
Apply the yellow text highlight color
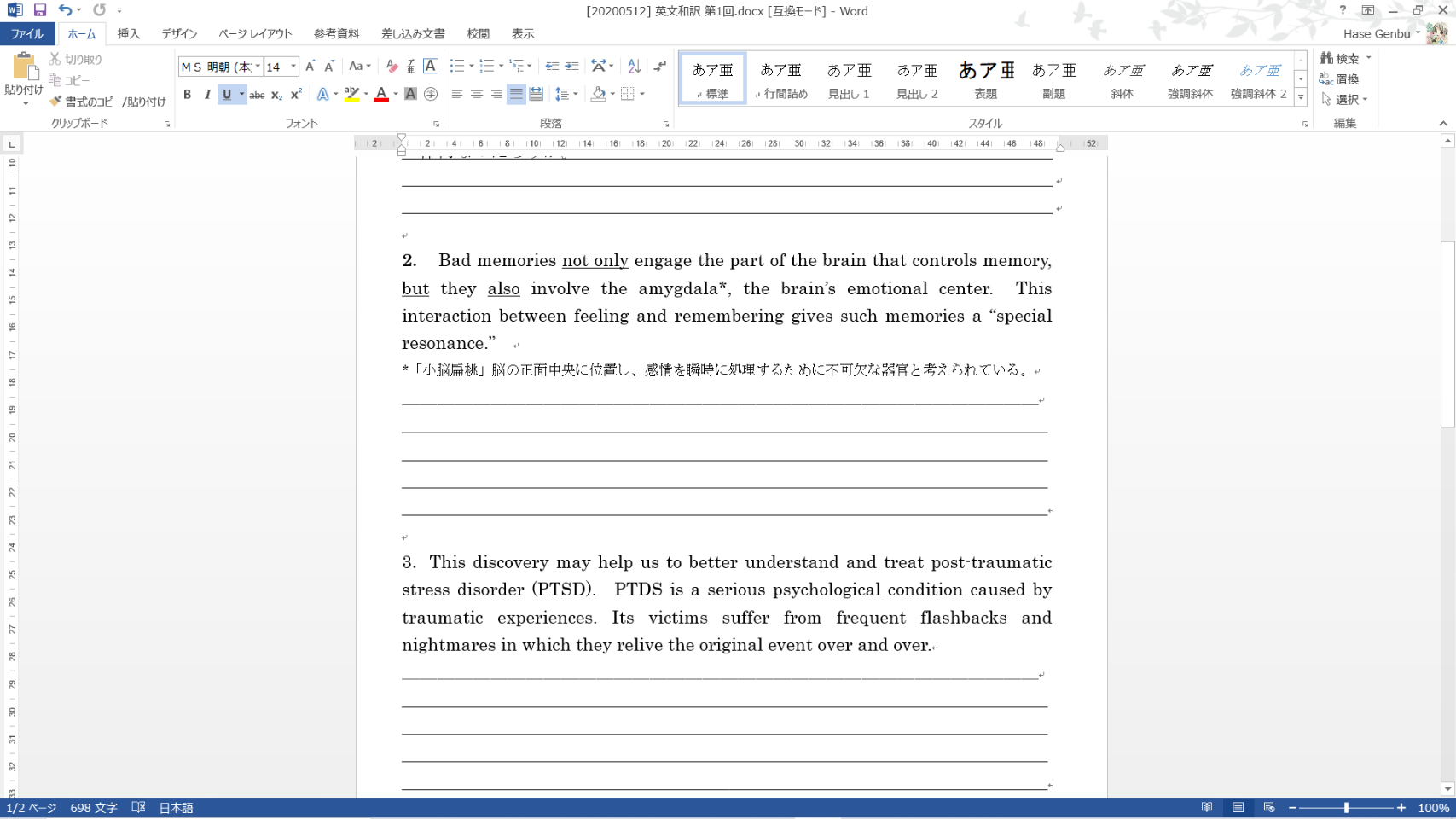(x=352, y=94)
